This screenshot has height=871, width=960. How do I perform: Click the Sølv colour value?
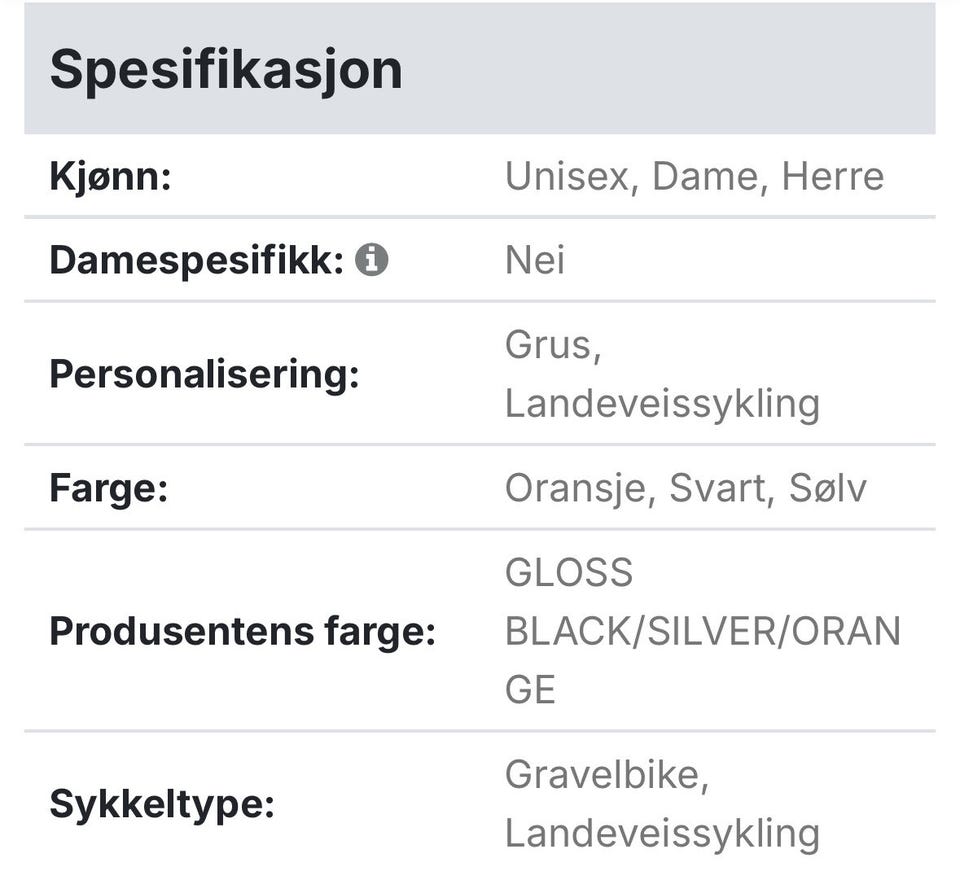tap(827, 489)
